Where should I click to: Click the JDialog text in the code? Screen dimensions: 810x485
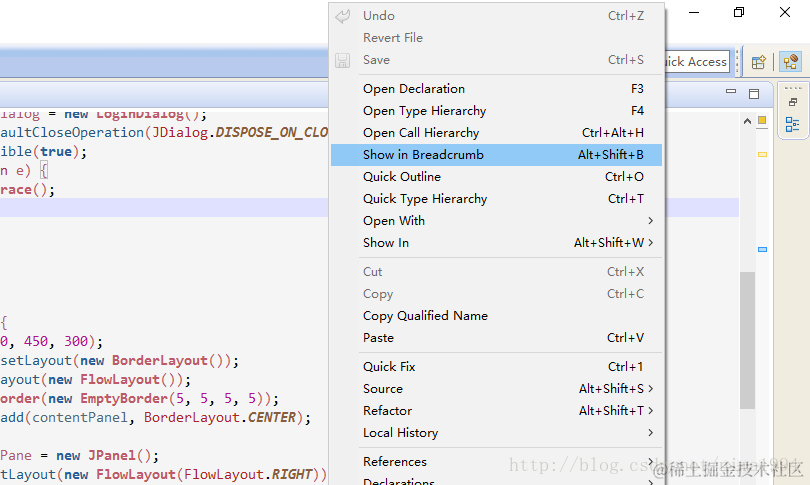[180, 133]
